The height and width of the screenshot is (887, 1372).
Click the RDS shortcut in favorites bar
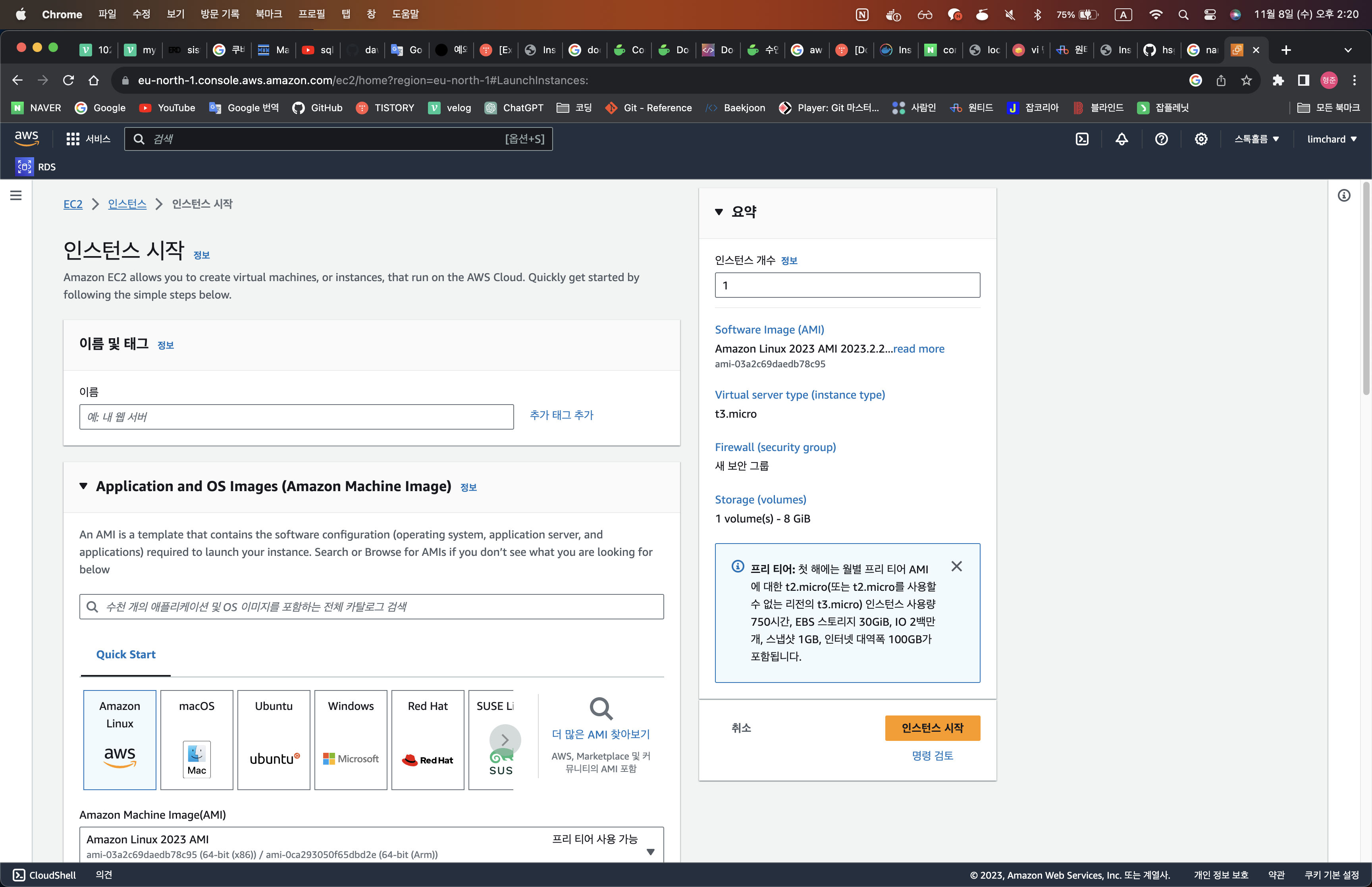pos(36,167)
